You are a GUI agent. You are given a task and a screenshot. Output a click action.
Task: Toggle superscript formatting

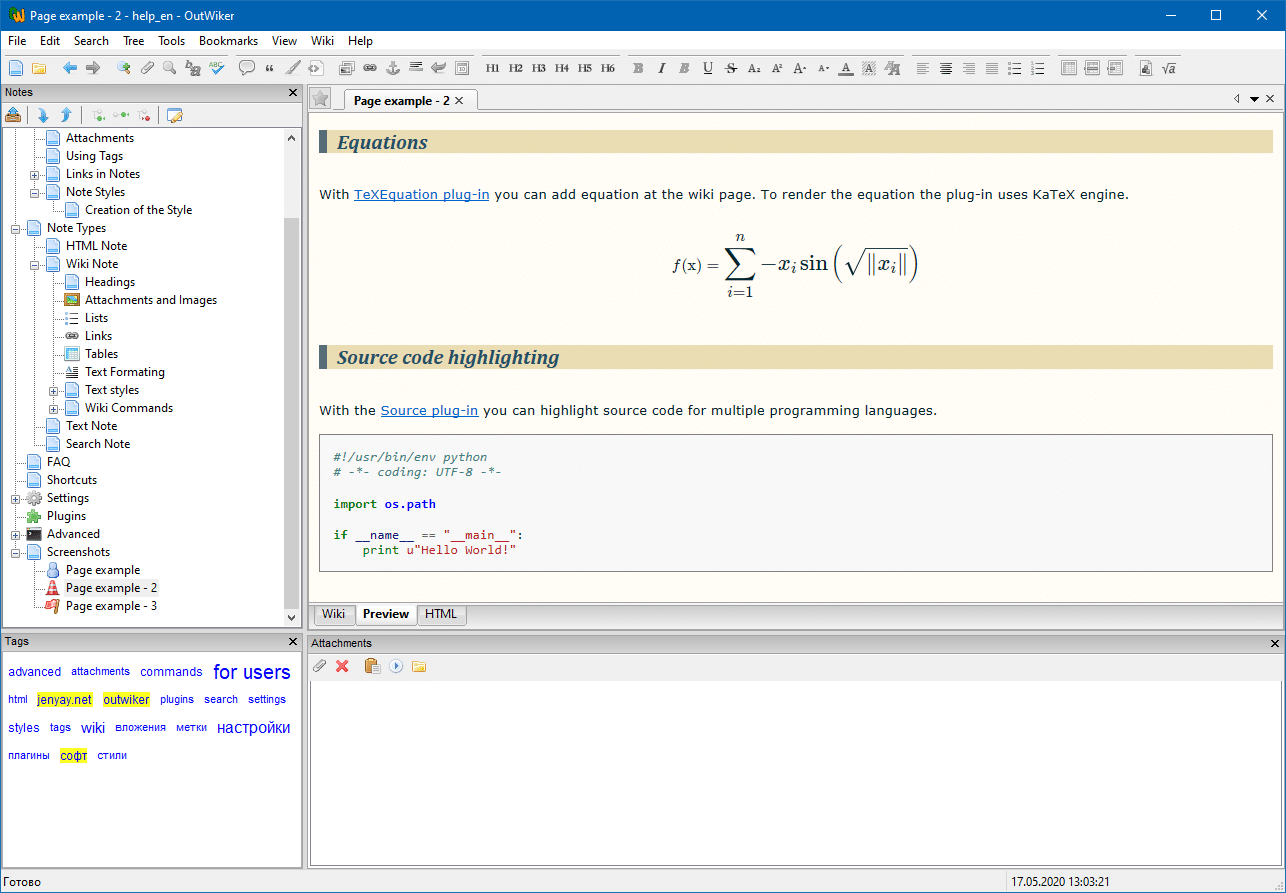point(777,68)
